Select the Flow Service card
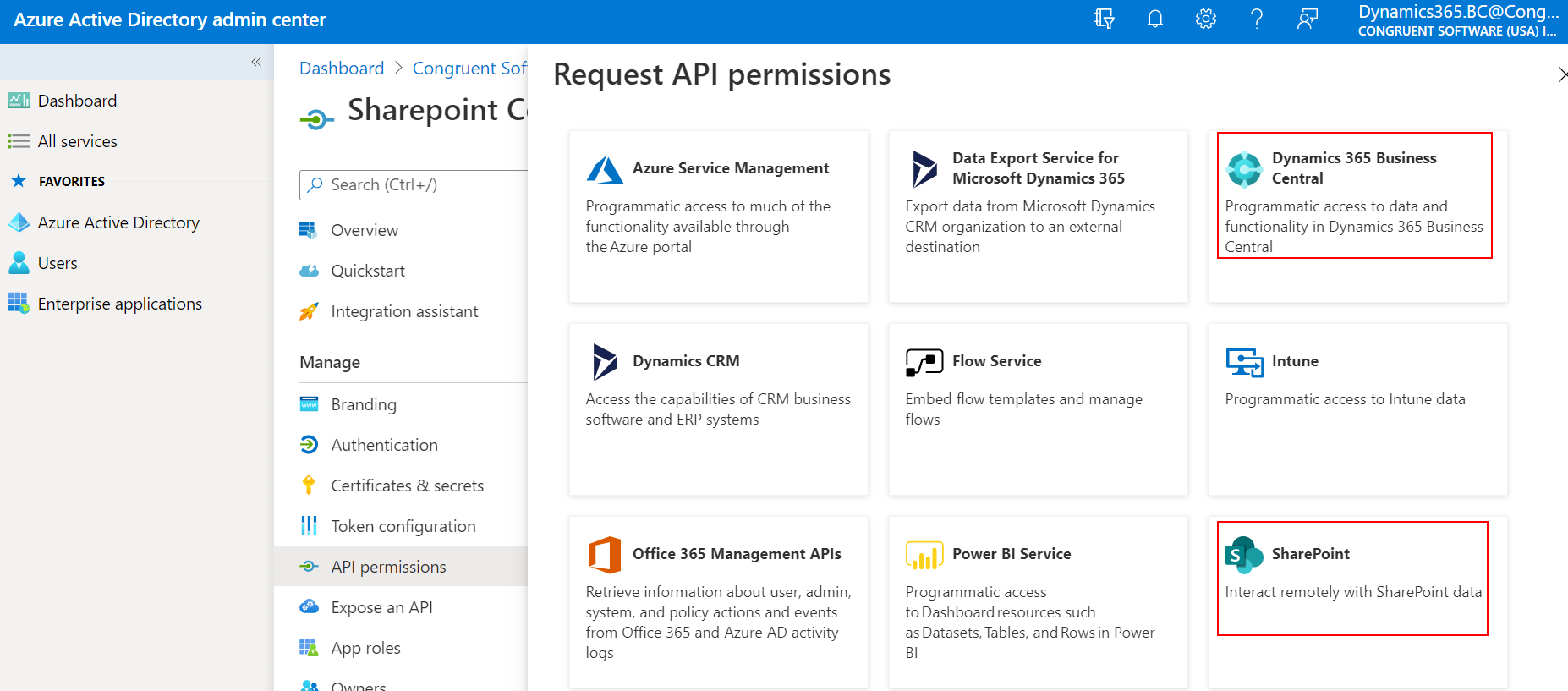This screenshot has height=691, width=1568. pos(1039,409)
